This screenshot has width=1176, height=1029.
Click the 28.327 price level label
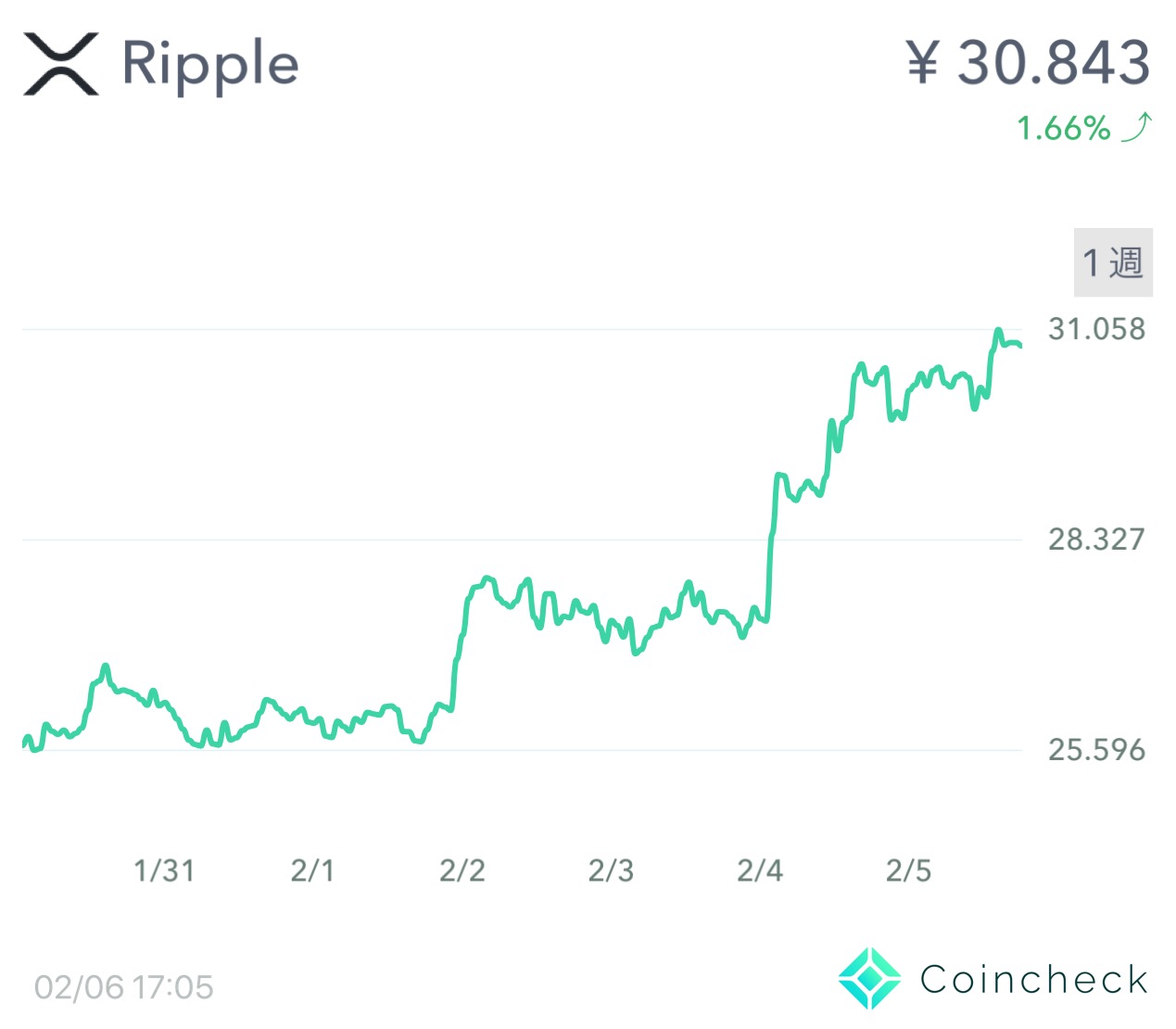tap(1096, 539)
